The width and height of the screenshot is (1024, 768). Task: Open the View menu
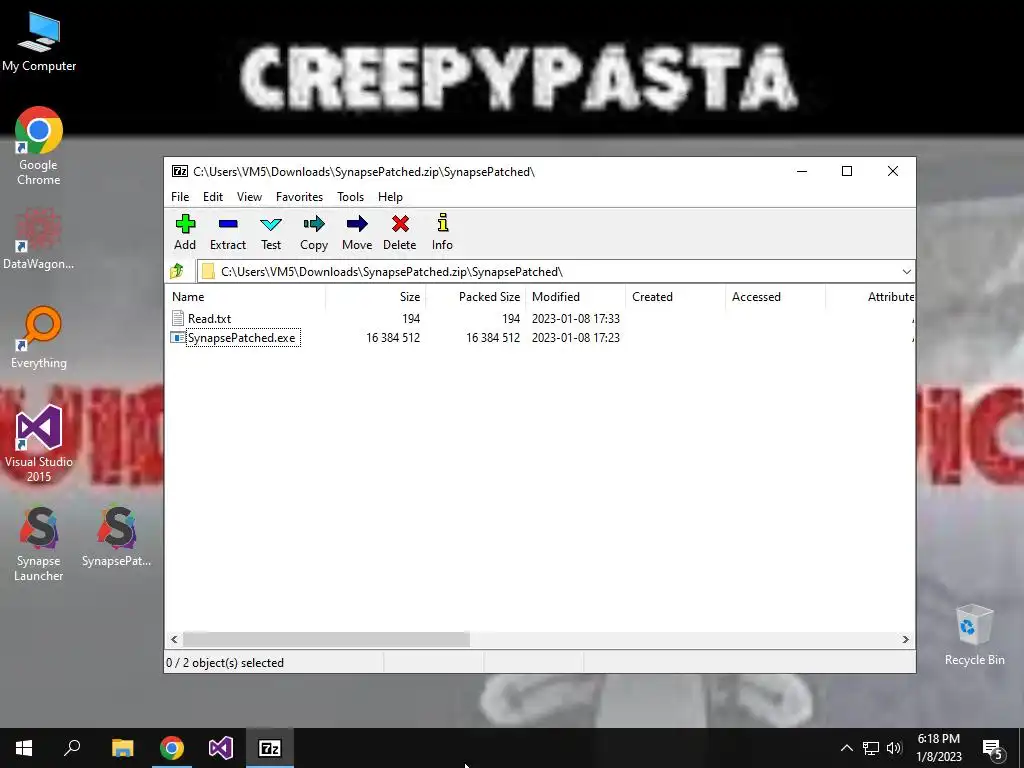point(249,197)
